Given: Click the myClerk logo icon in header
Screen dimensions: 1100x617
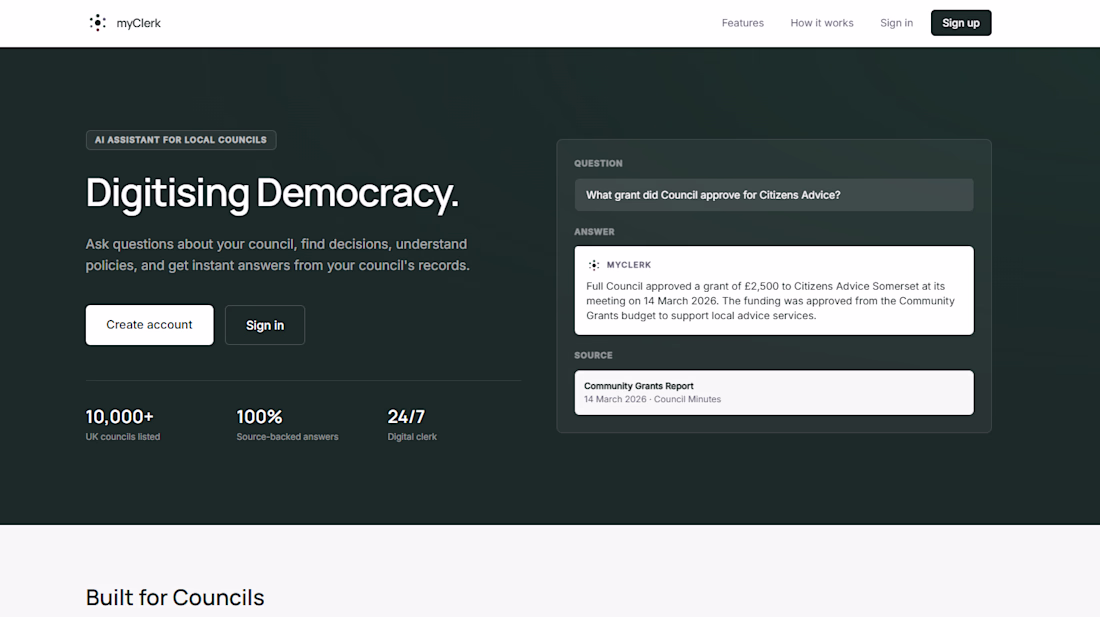Looking at the screenshot, I should coord(98,22).
